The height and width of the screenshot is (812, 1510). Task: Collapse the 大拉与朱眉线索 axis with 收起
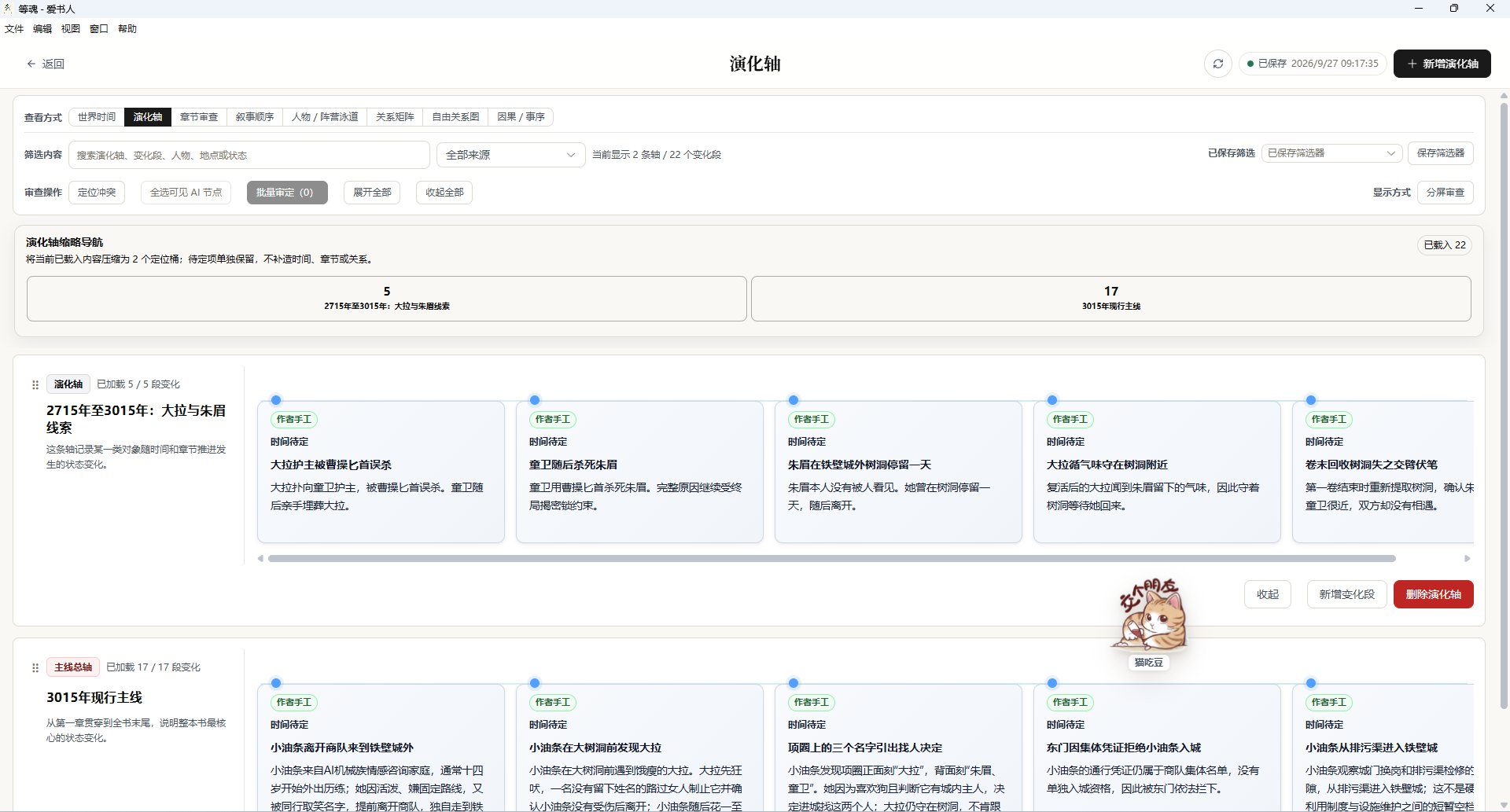coord(1268,594)
